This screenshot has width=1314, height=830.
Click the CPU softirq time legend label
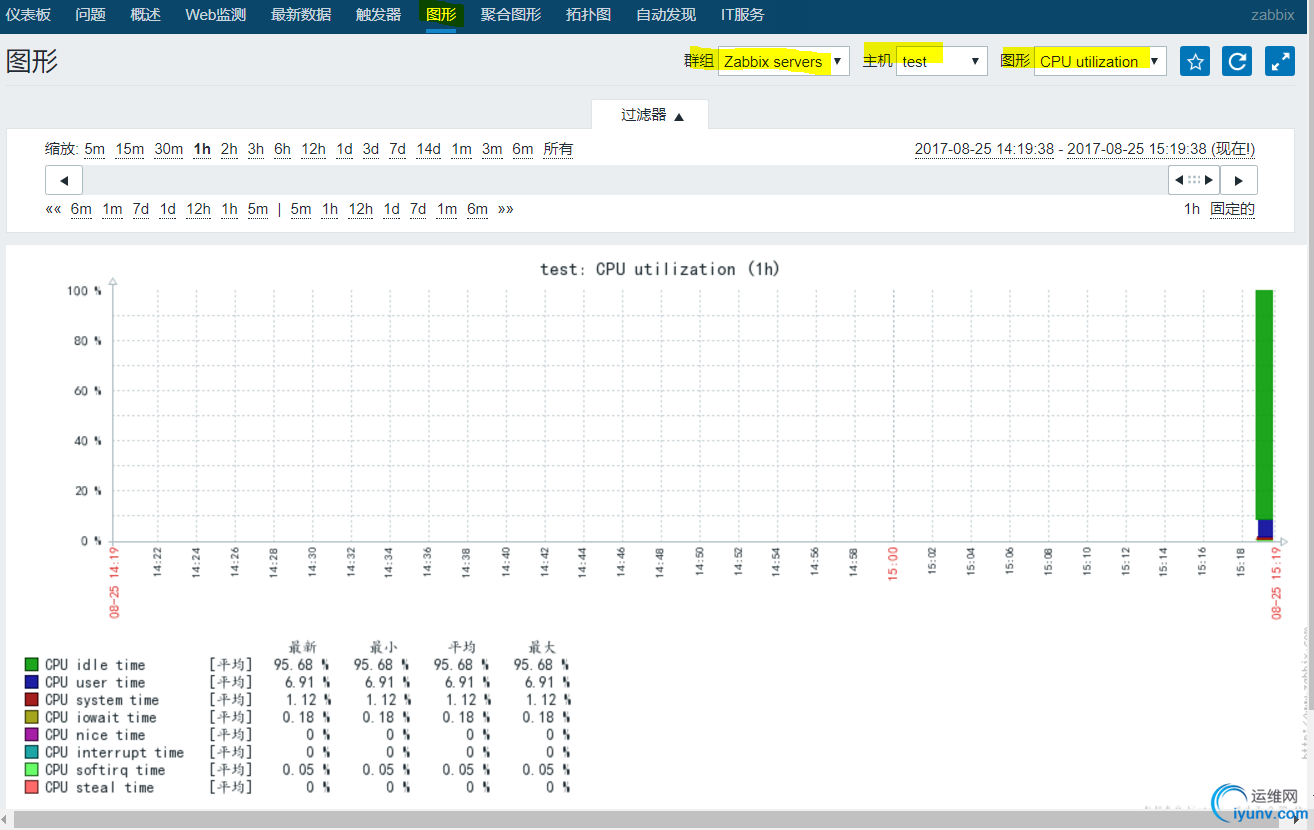(x=105, y=770)
